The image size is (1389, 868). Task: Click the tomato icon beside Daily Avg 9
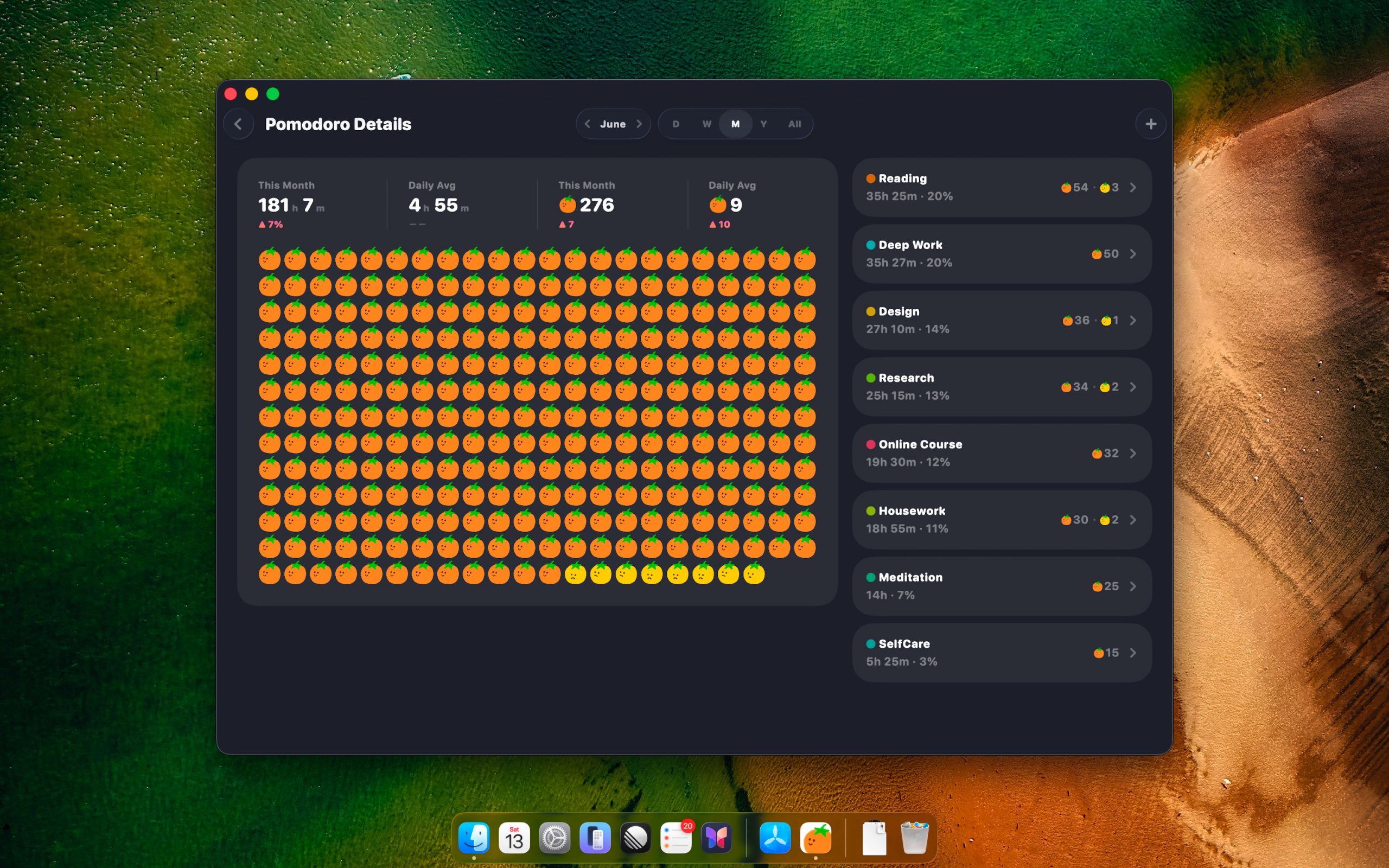717,205
